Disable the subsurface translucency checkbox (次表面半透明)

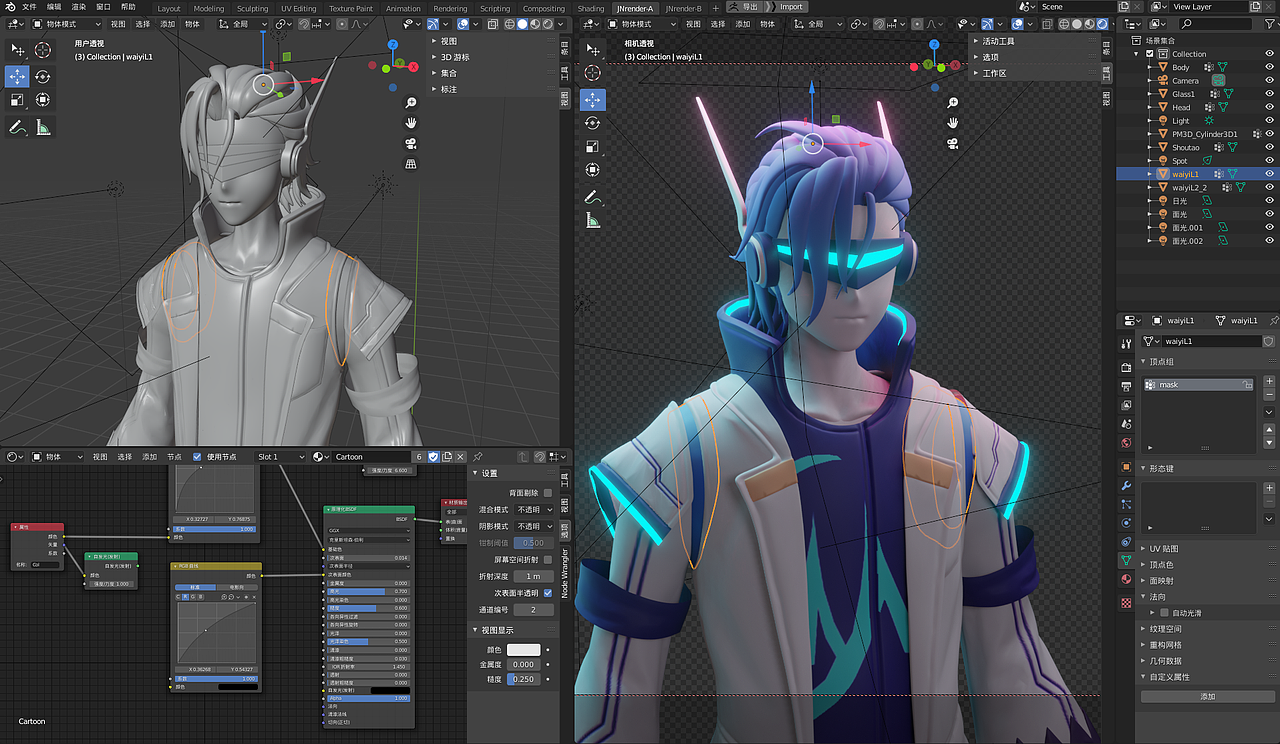(548, 593)
